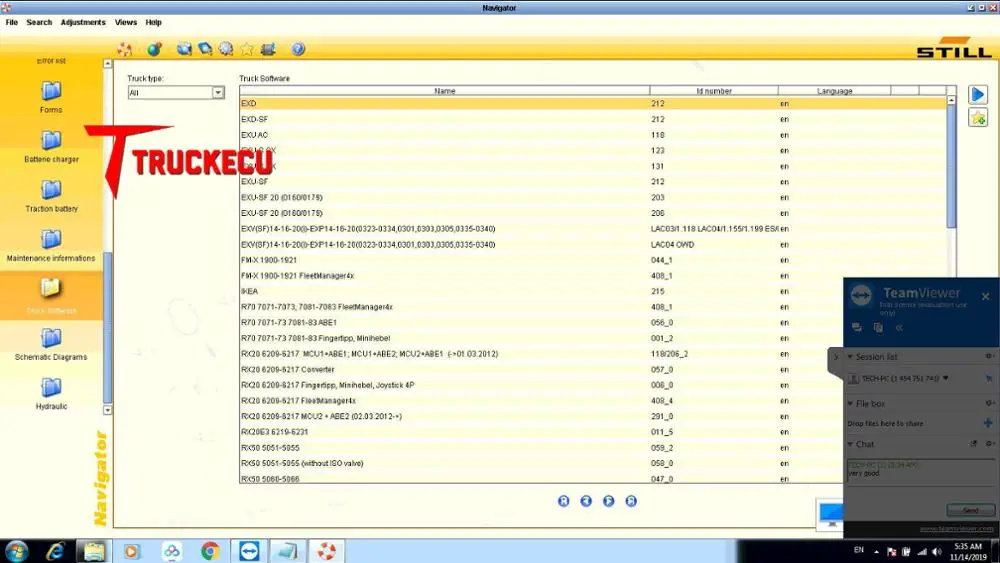Viewport: 1000px width, 563px height.
Task: Open the Views menu
Action: tap(126, 22)
